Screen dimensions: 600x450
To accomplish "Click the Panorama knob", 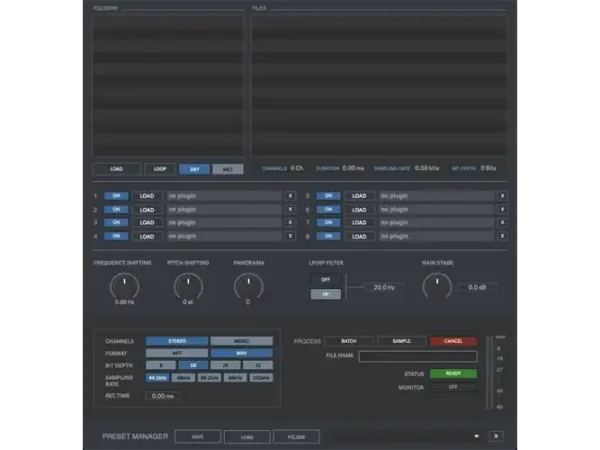I will pyautogui.click(x=249, y=286).
